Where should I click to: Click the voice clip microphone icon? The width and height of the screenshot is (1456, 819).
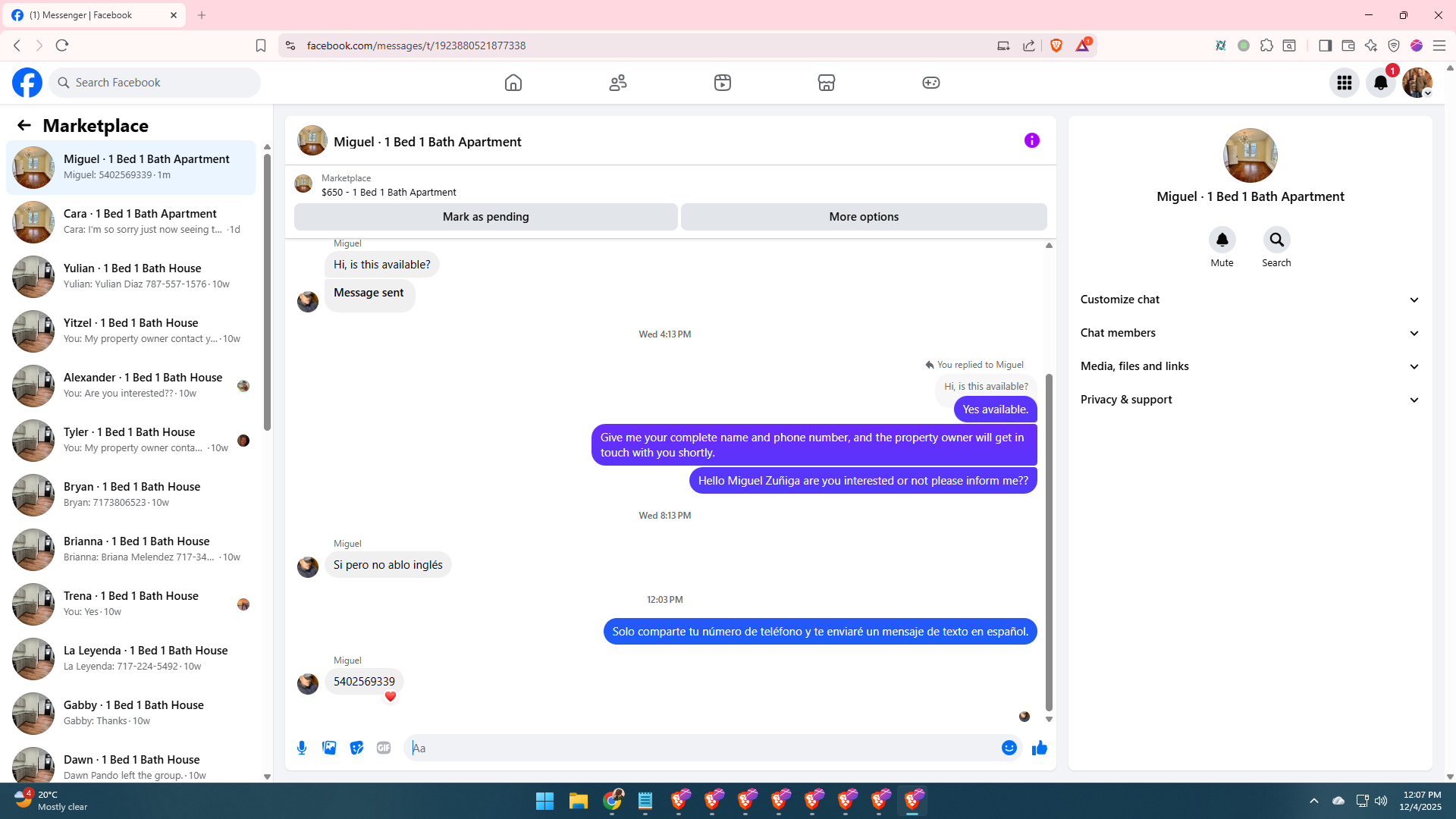tap(302, 748)
